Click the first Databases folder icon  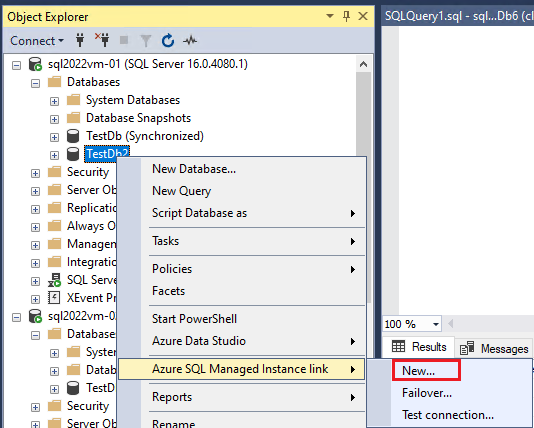(54, 82)
